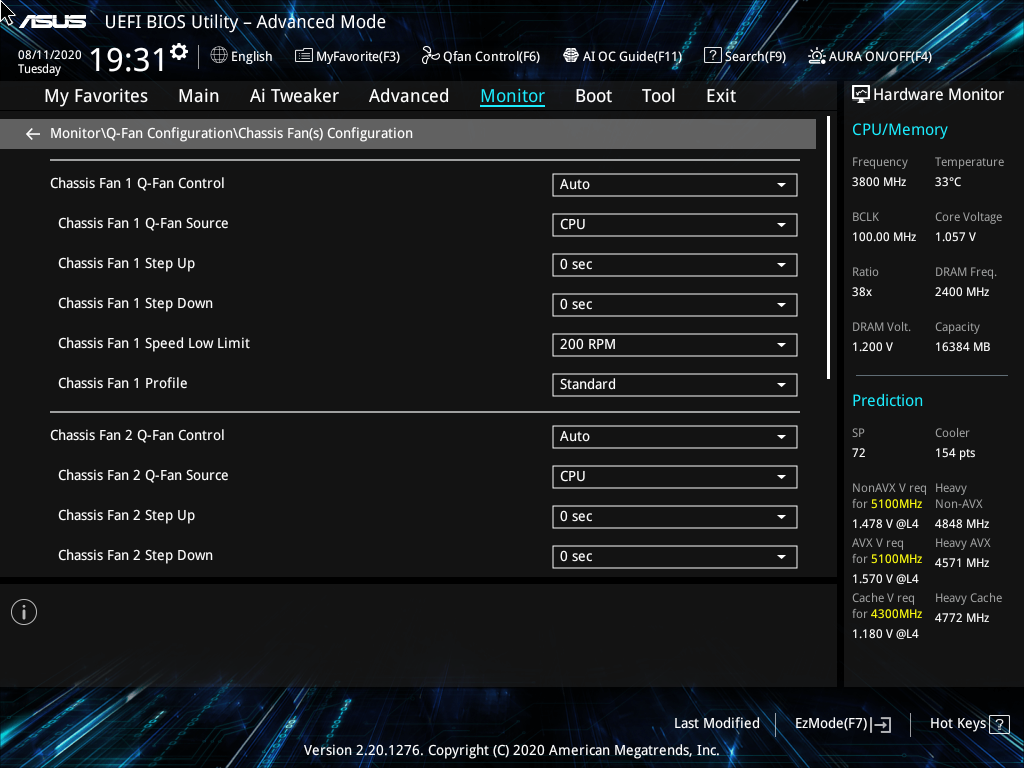Select the Monitor tab

(513, 96)
